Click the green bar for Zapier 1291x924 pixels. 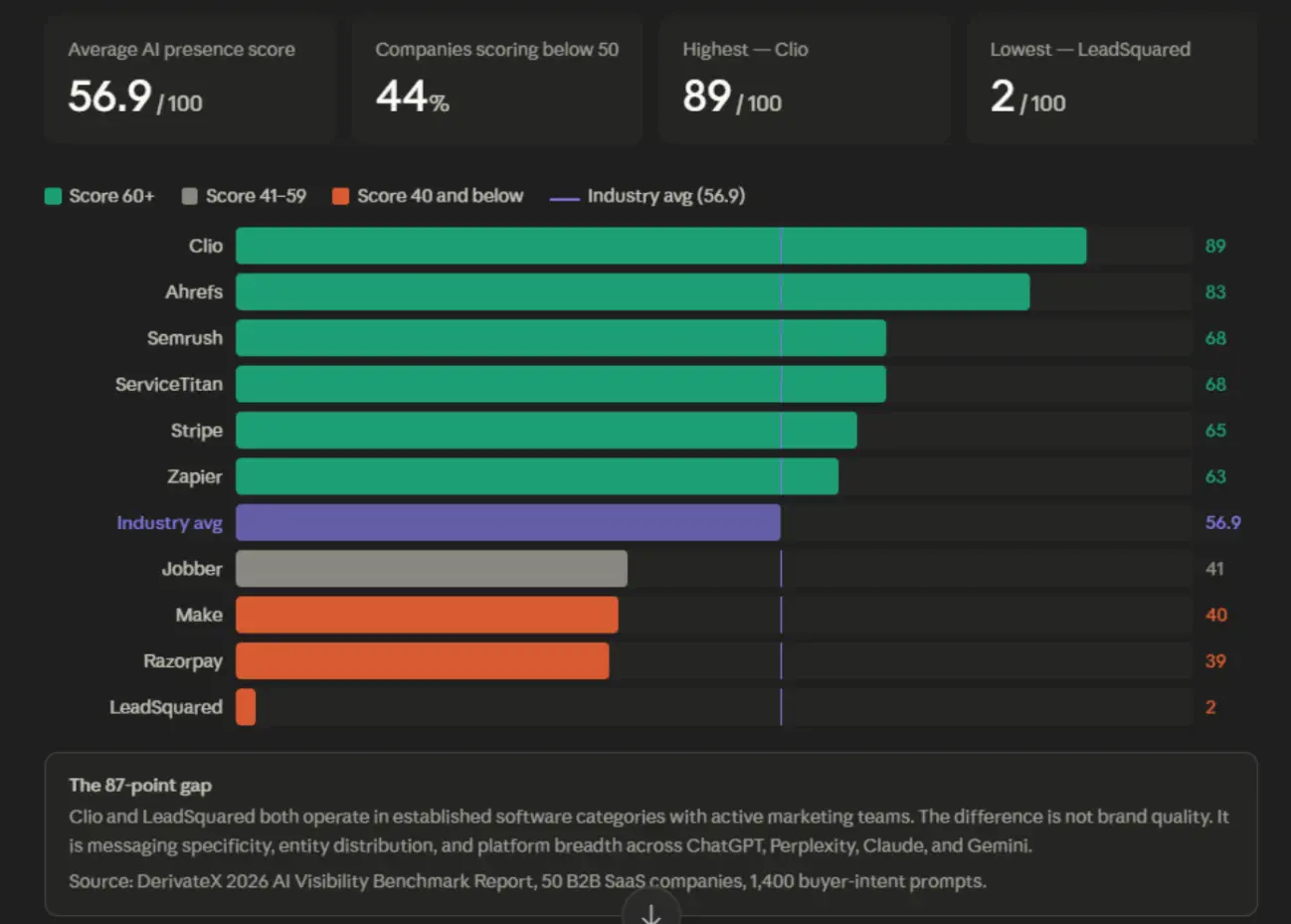click(537, 476)
